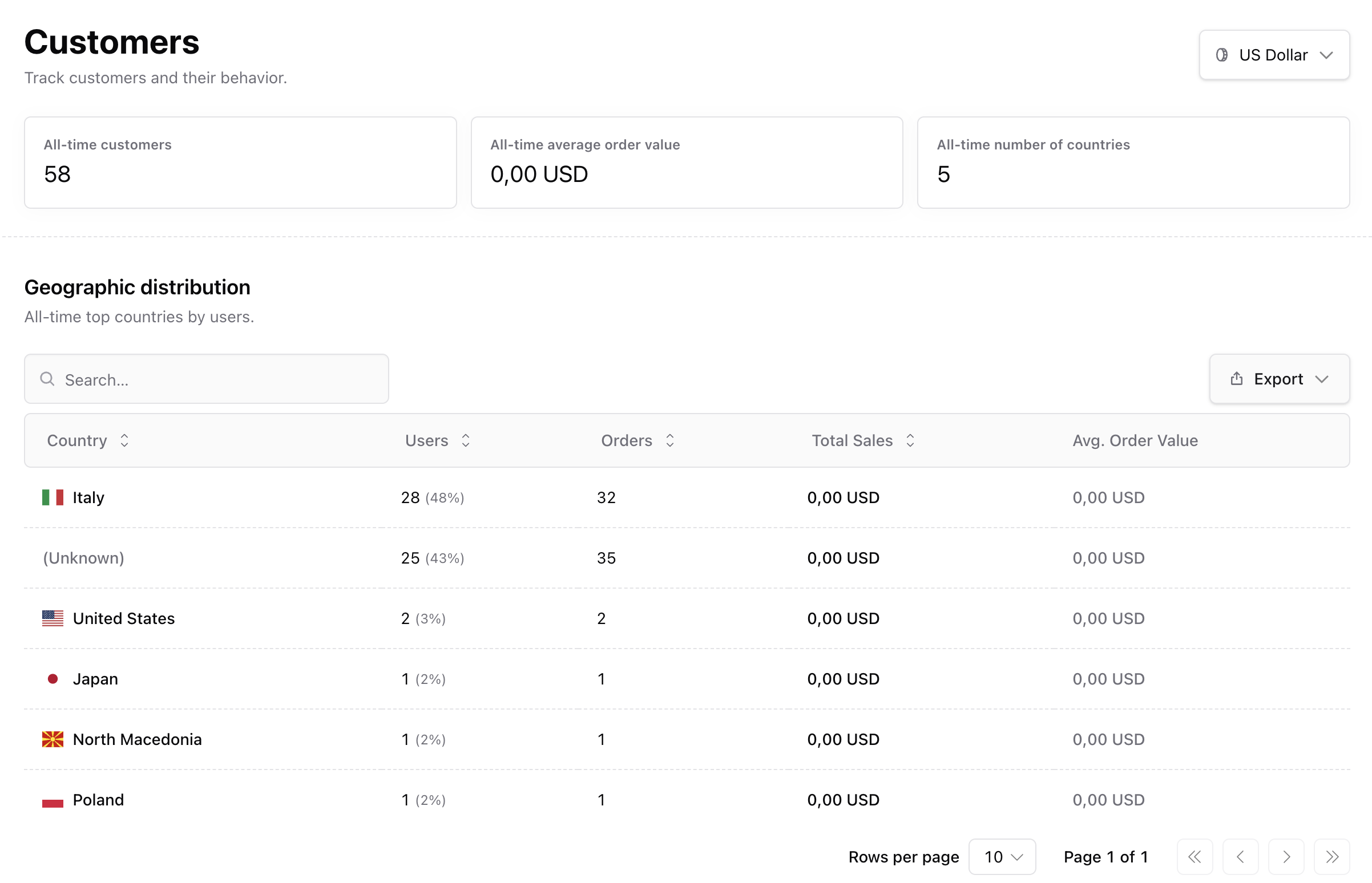1372x883 pixels.
Task: Go to previous page arrow
Action: (1240, 857)
